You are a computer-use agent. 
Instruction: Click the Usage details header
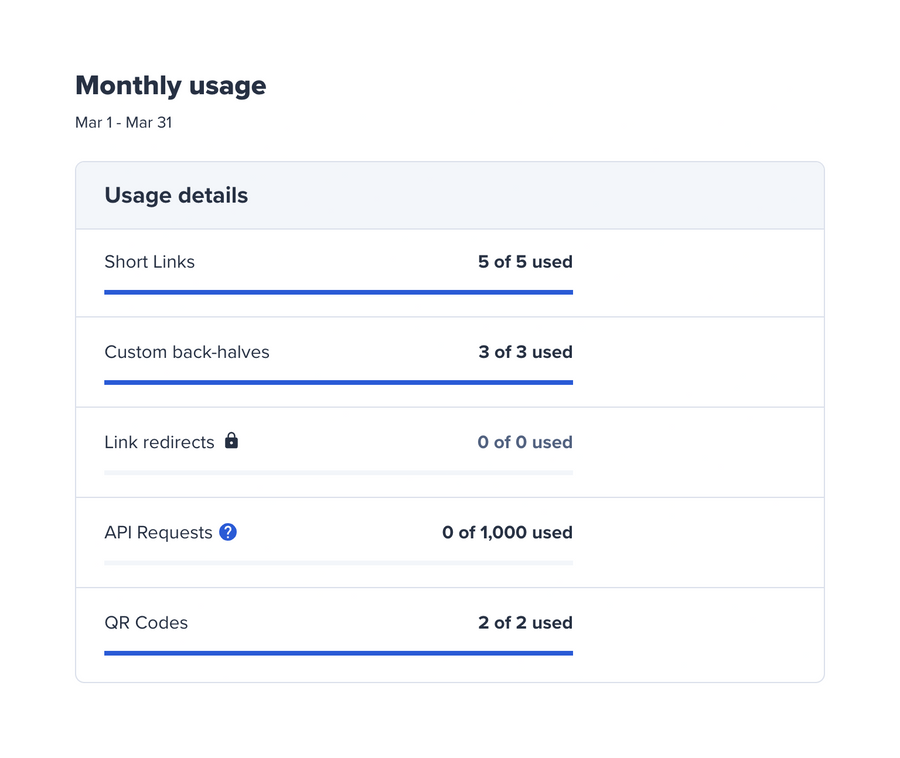point(176,195)
